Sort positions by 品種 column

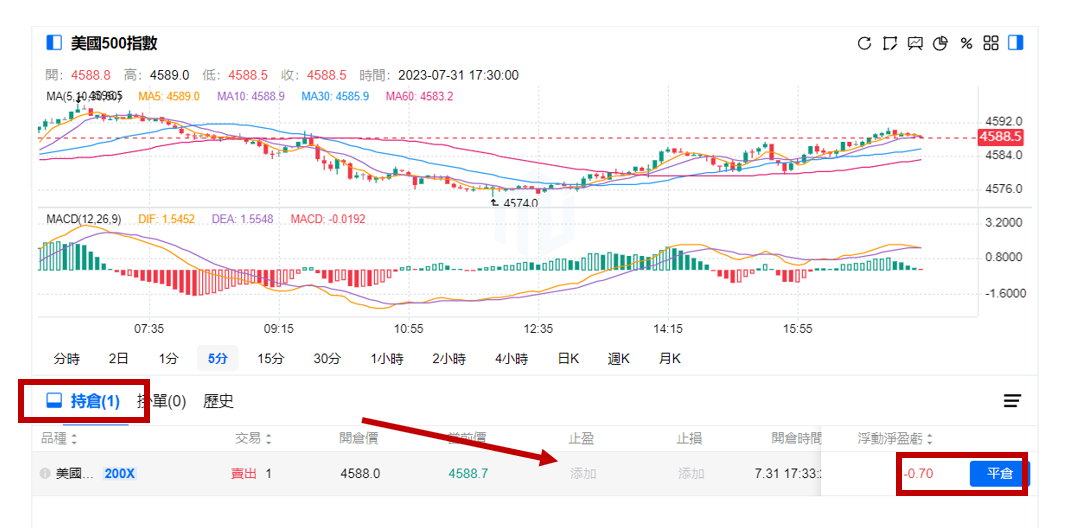(59, 438)
